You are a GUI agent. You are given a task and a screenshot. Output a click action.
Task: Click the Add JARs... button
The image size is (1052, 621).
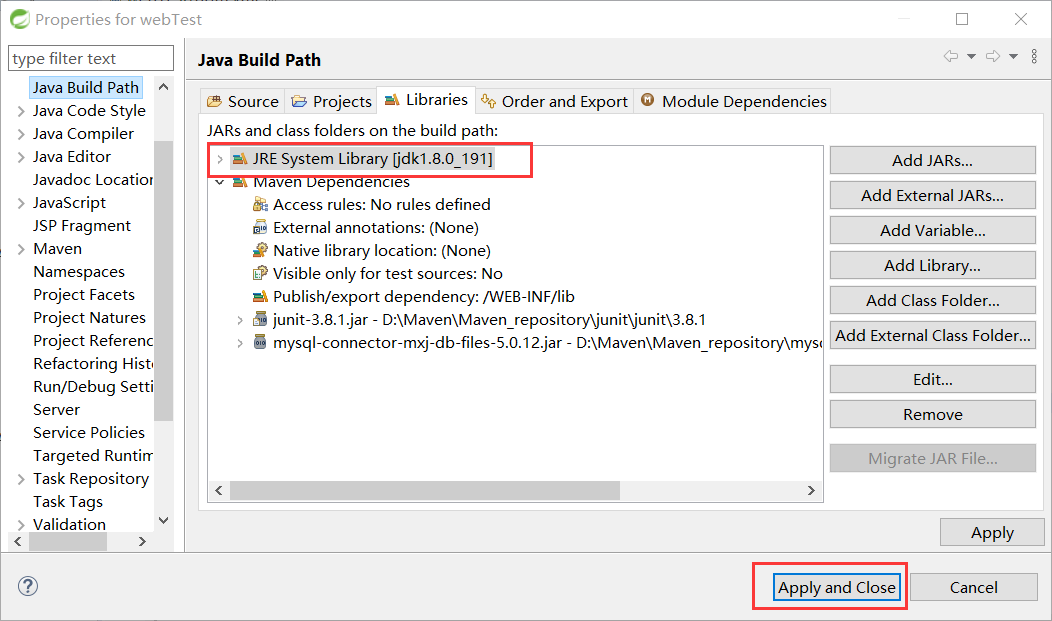pos(933,160)
